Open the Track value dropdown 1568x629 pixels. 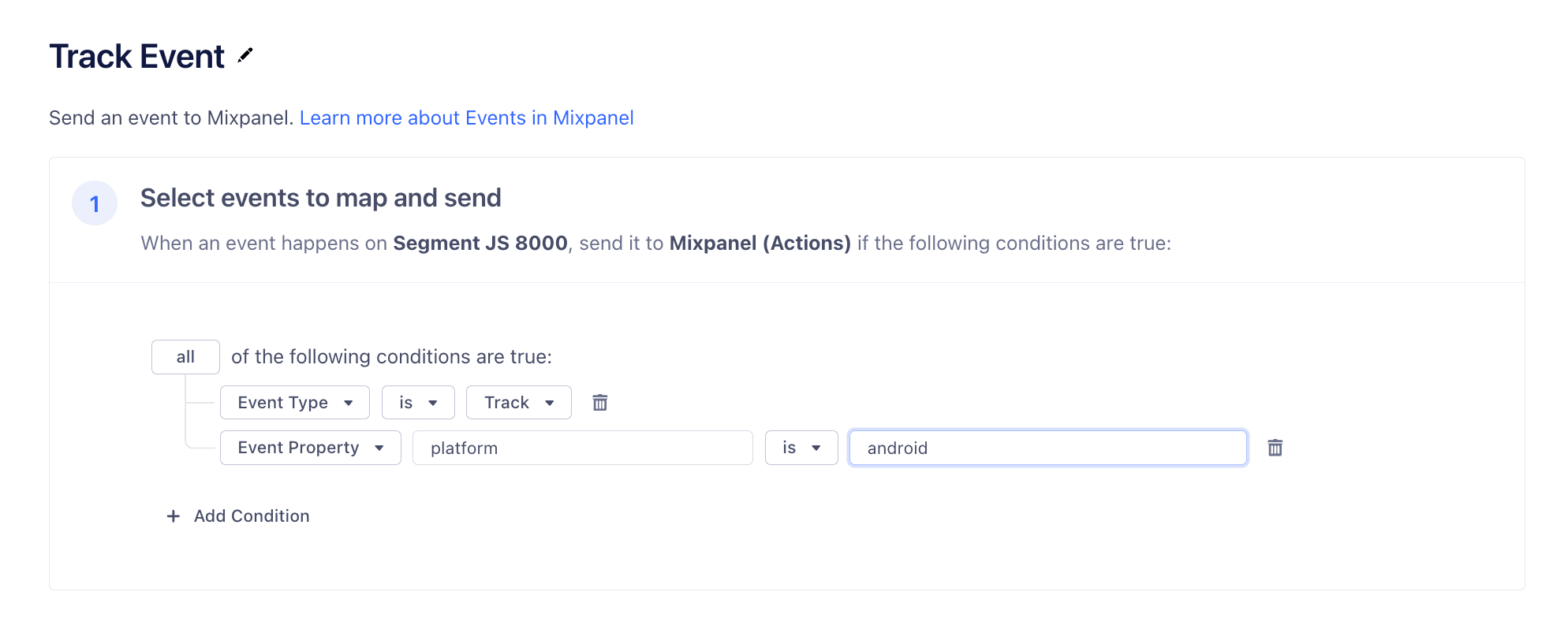tap(518, 403)
